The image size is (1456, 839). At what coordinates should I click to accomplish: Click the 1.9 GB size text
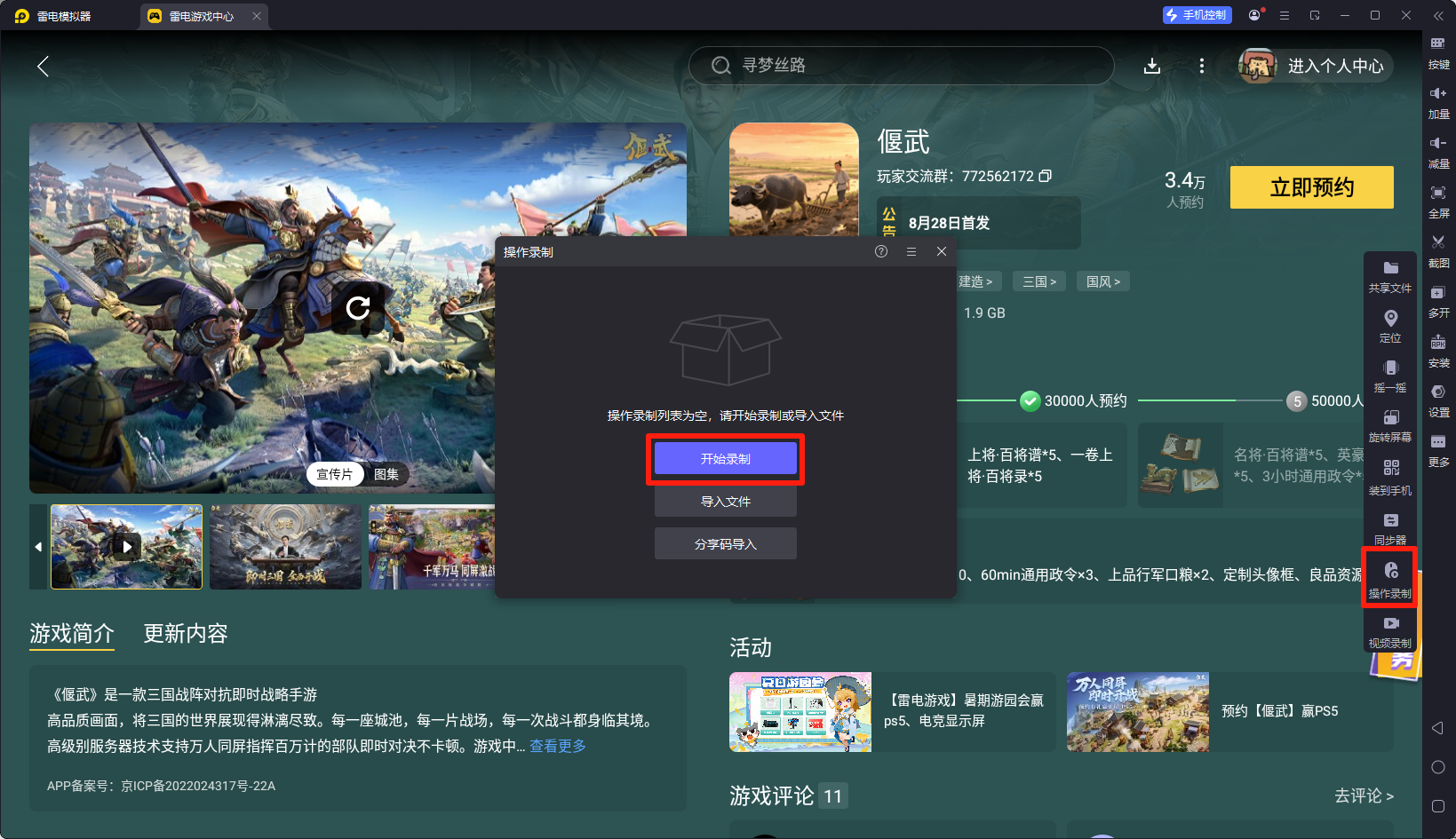984,313
